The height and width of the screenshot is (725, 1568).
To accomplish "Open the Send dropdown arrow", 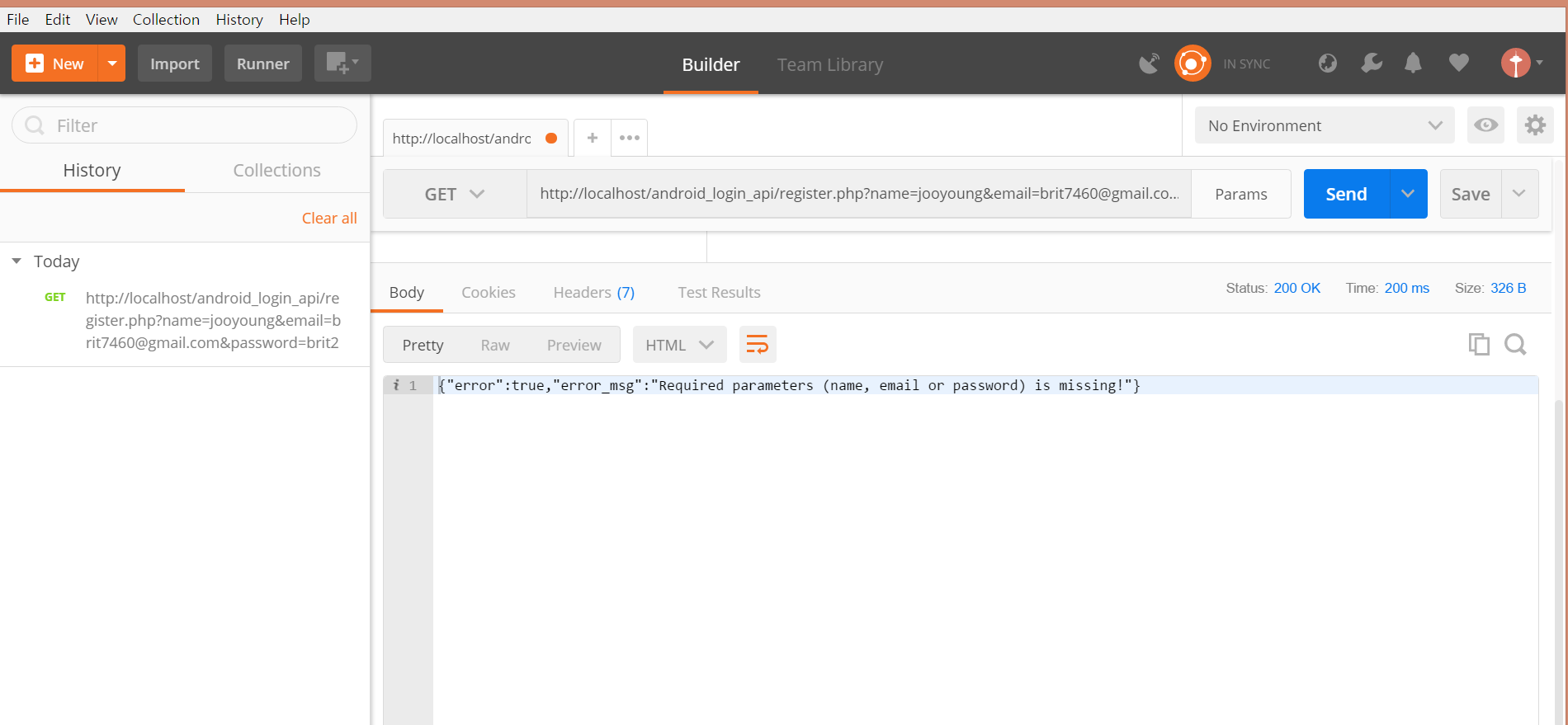I will (x=1408, y=194).
